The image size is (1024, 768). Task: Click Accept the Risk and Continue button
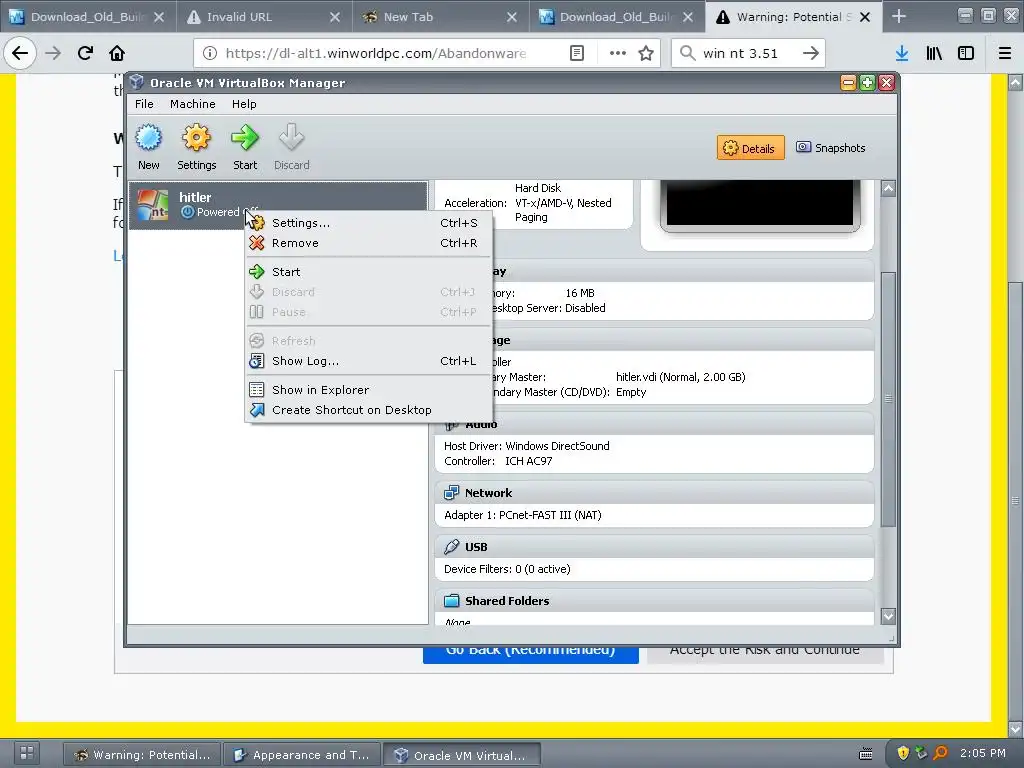point(765,655)
